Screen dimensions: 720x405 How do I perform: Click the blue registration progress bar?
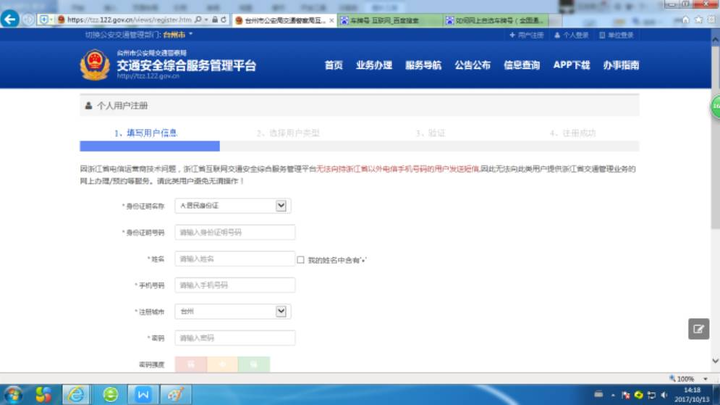pyautogui.click(x=150, y=146)
